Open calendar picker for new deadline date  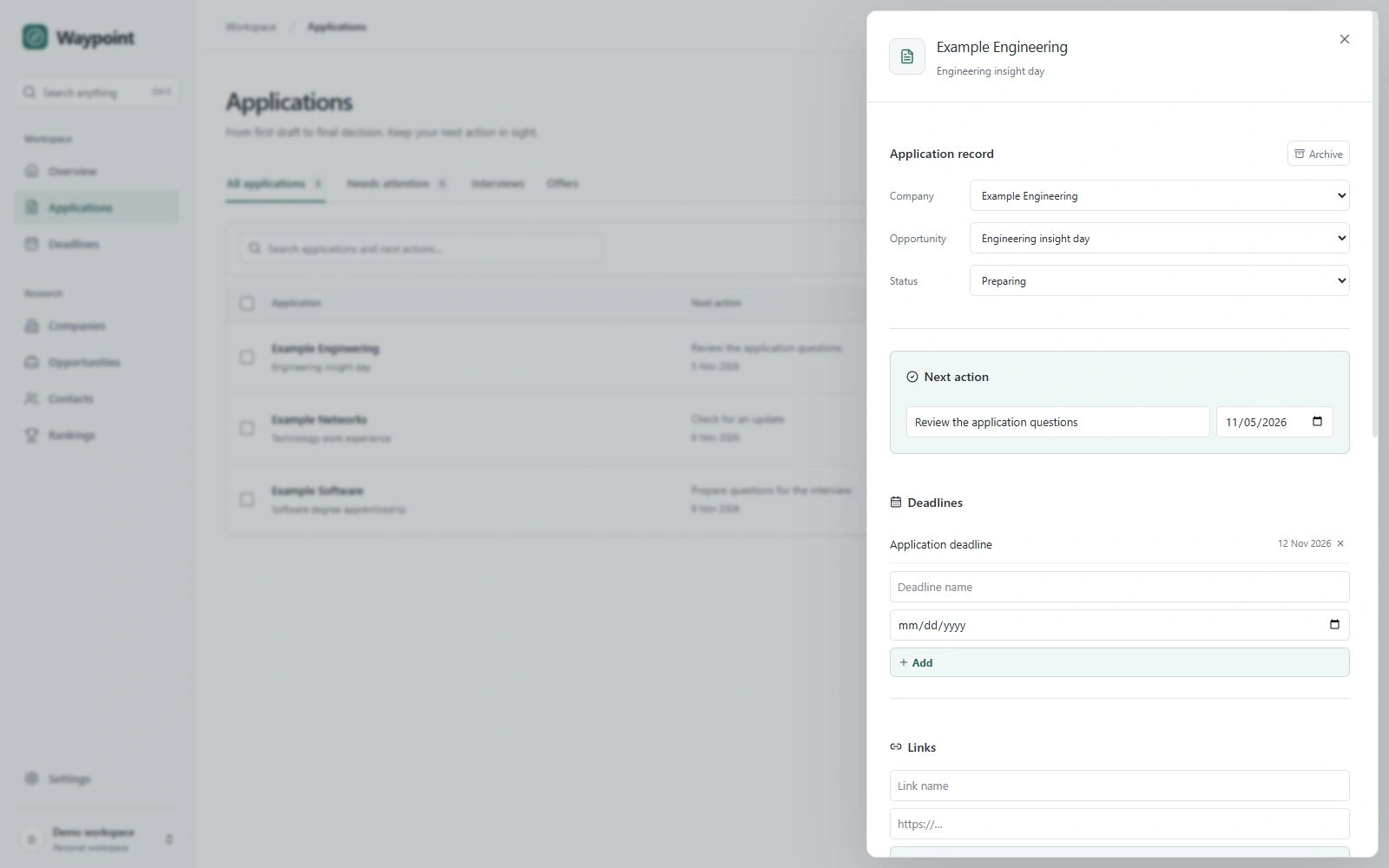coord(1334,625)
